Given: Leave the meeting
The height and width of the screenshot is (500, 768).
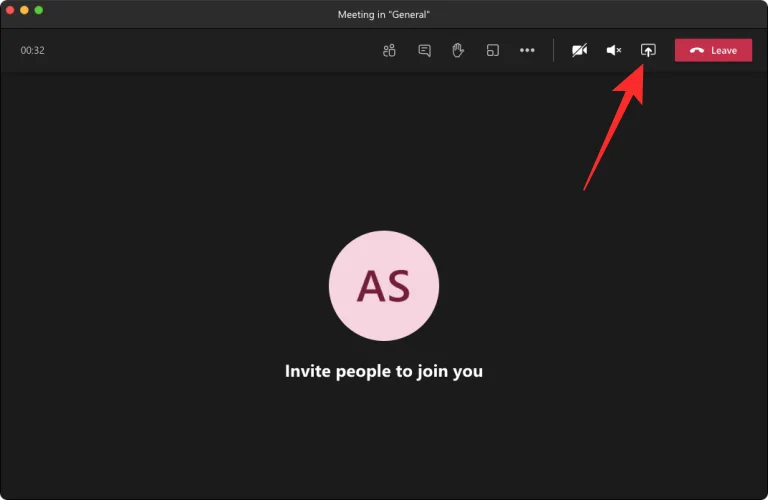Looking at the screenshot, I should tap(713, 50).
